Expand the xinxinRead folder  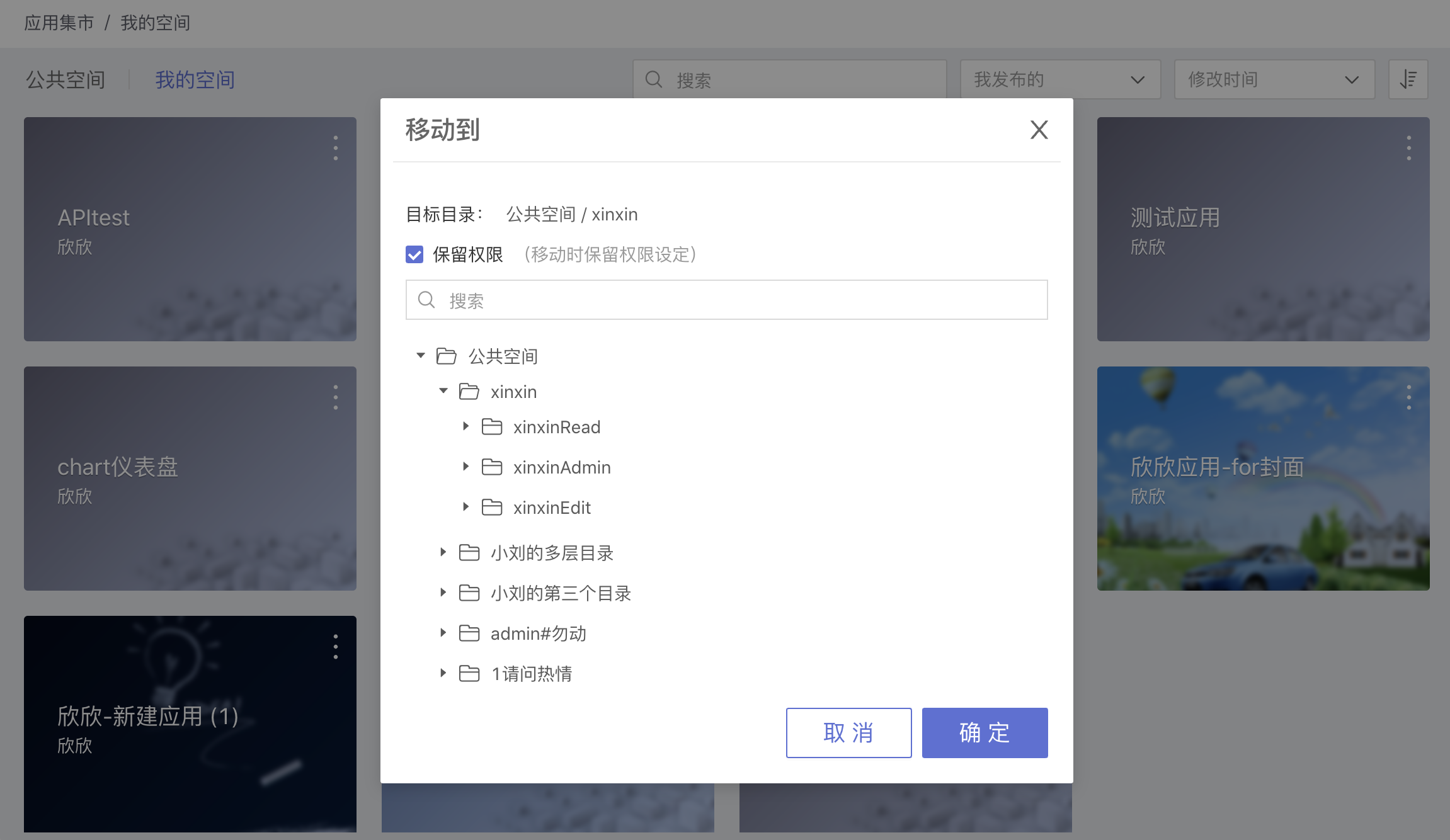[465, 426]
